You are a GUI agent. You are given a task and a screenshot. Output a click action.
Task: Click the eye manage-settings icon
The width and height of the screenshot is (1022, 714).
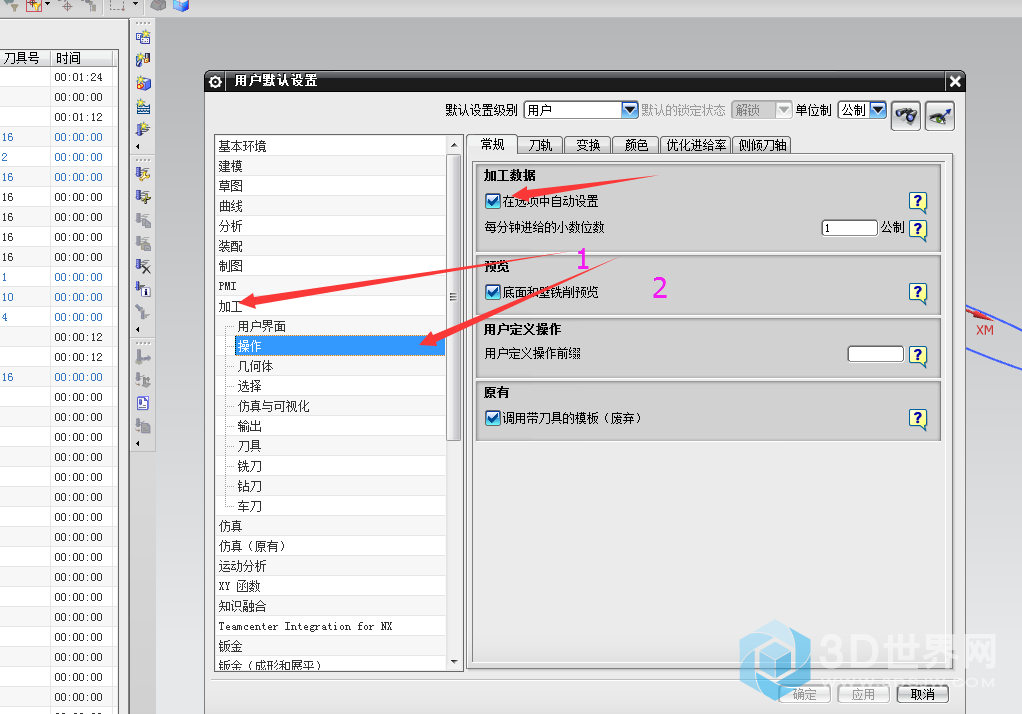pyautogui.click(x=940, y=116)
